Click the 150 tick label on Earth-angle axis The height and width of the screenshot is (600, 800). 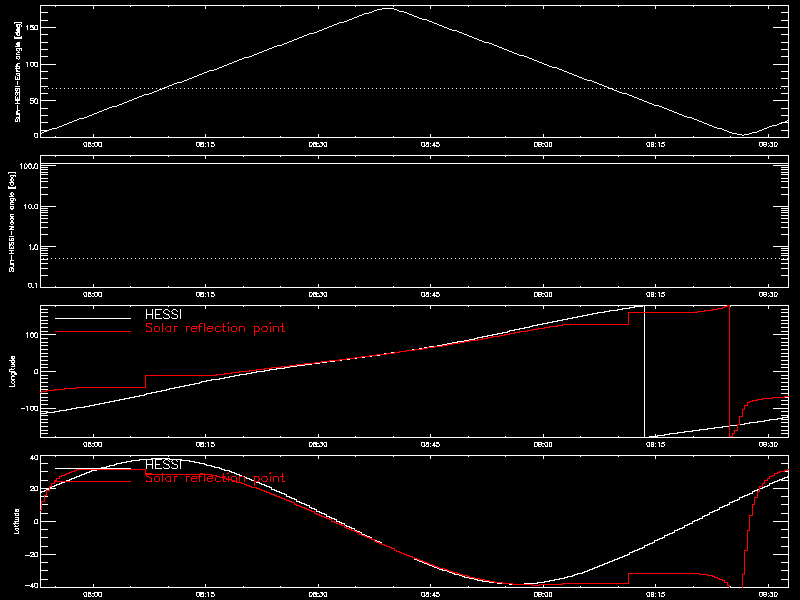tap(32, 28)
